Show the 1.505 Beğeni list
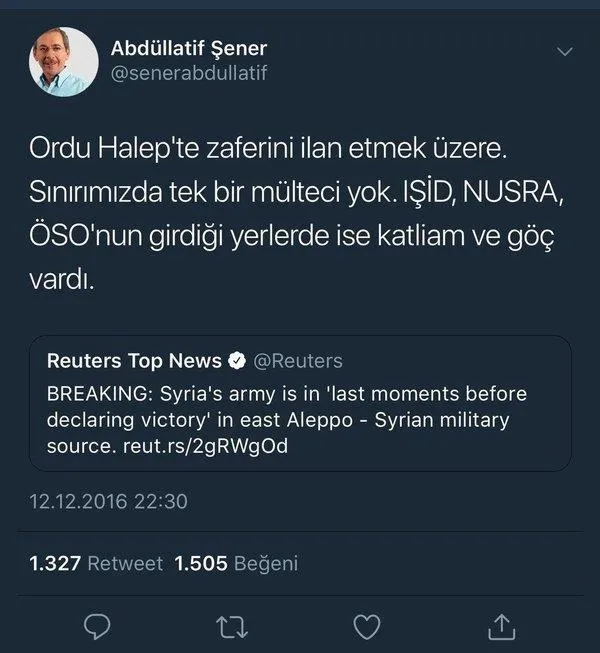Image resolution: width=600 pixels, height=653 pixels. 236,563
